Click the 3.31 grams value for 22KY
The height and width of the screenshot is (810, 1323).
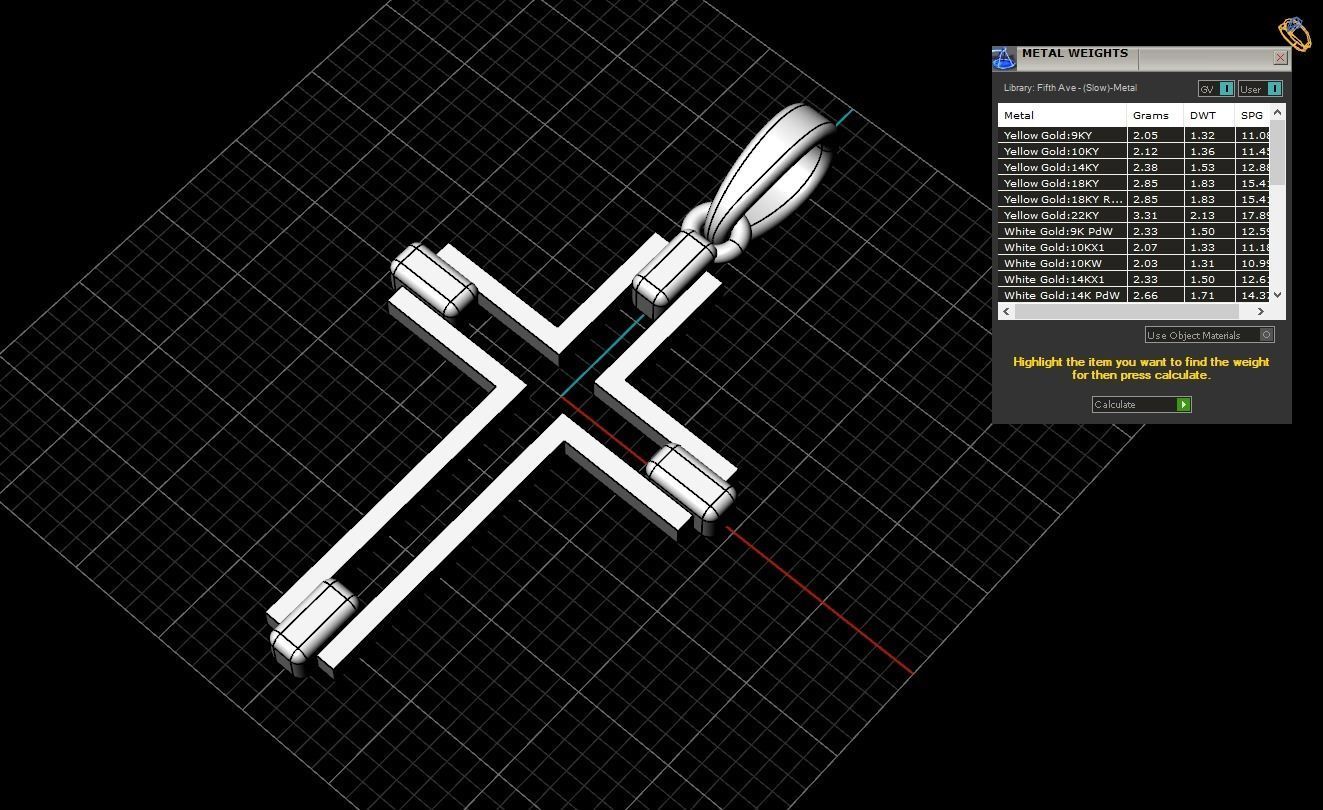click(1155, 215)
